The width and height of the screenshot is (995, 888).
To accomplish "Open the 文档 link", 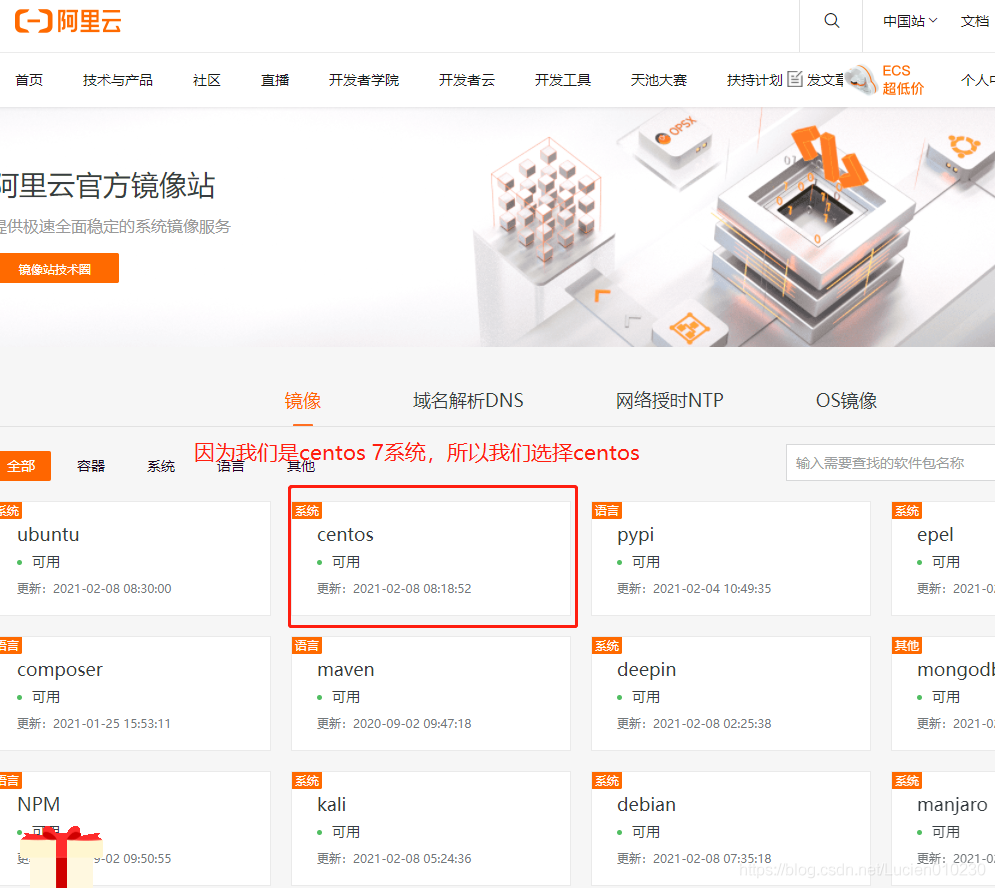I will (975, 21).
